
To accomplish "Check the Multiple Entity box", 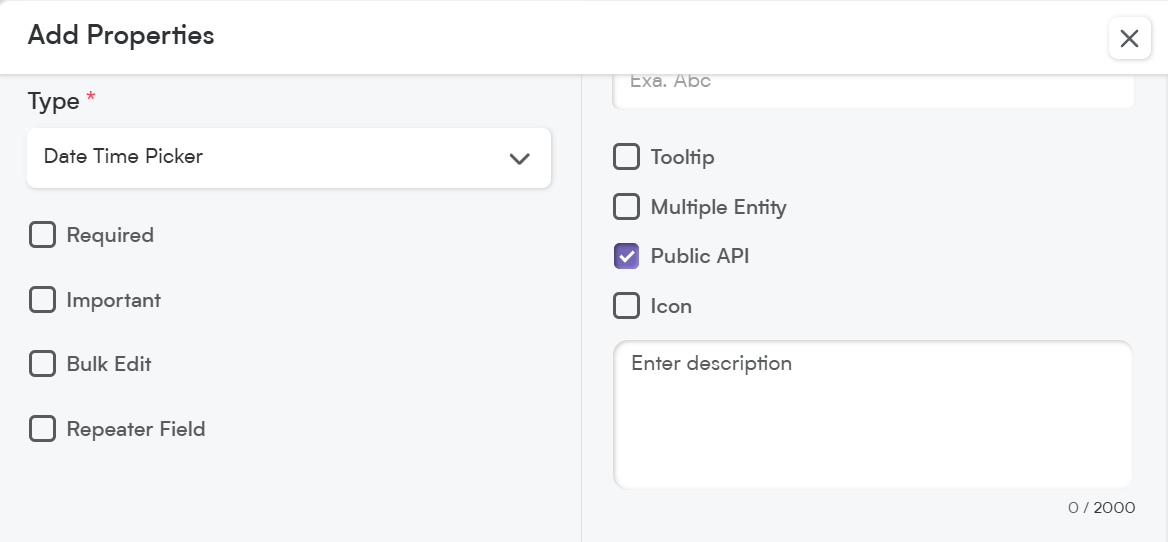I will (x=626, y=206).
